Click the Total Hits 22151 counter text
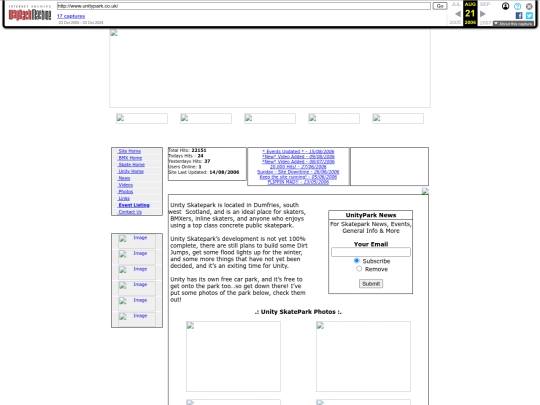This screenshot has width=540, height=405. pos(187,150)
